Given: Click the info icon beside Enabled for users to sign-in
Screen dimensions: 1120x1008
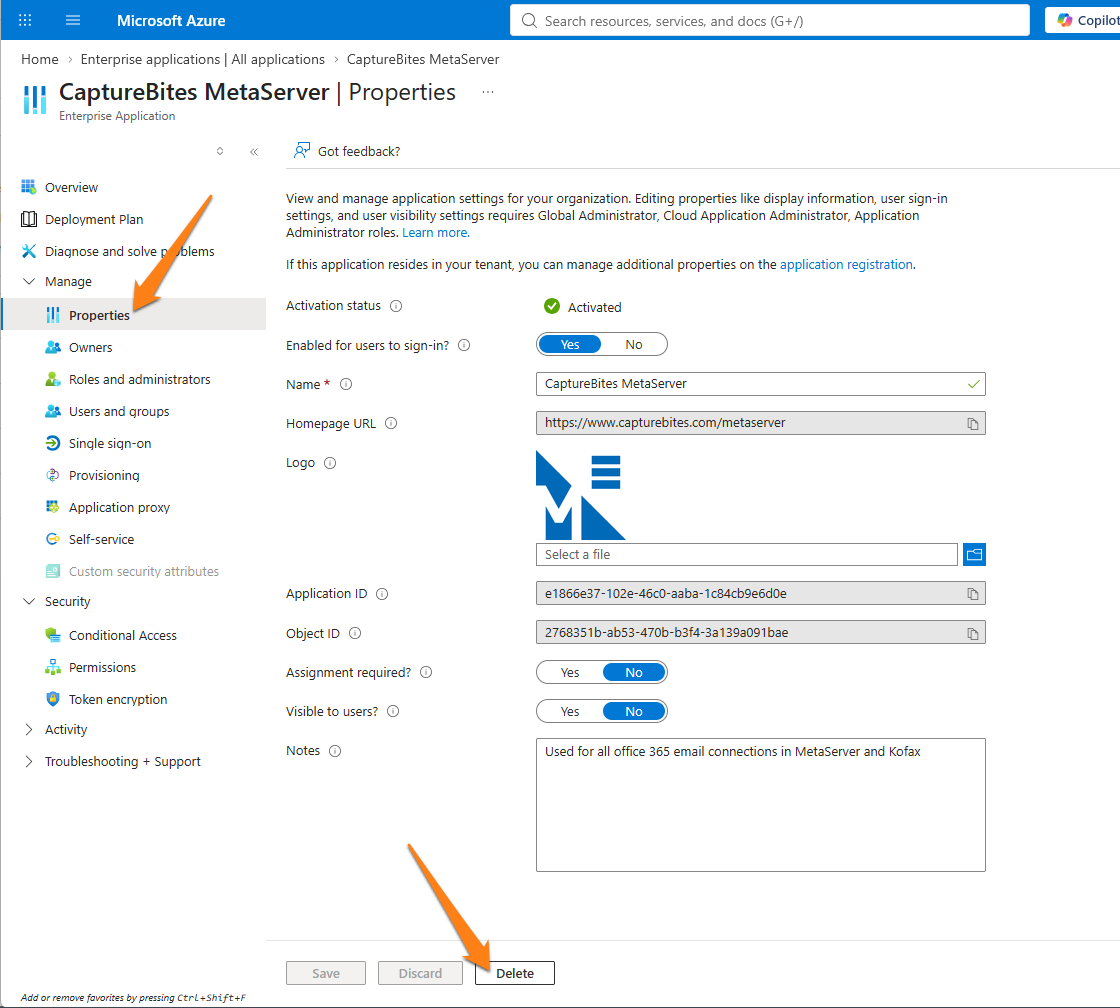Looking at the screenshot, I should pyautogui.click(x=464, y=345).
